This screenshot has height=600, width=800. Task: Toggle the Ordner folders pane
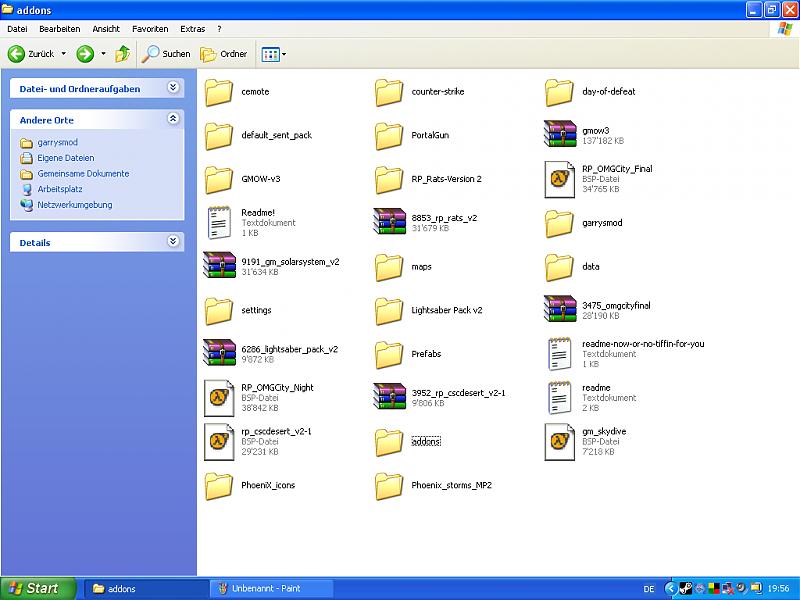pos(224,54)
